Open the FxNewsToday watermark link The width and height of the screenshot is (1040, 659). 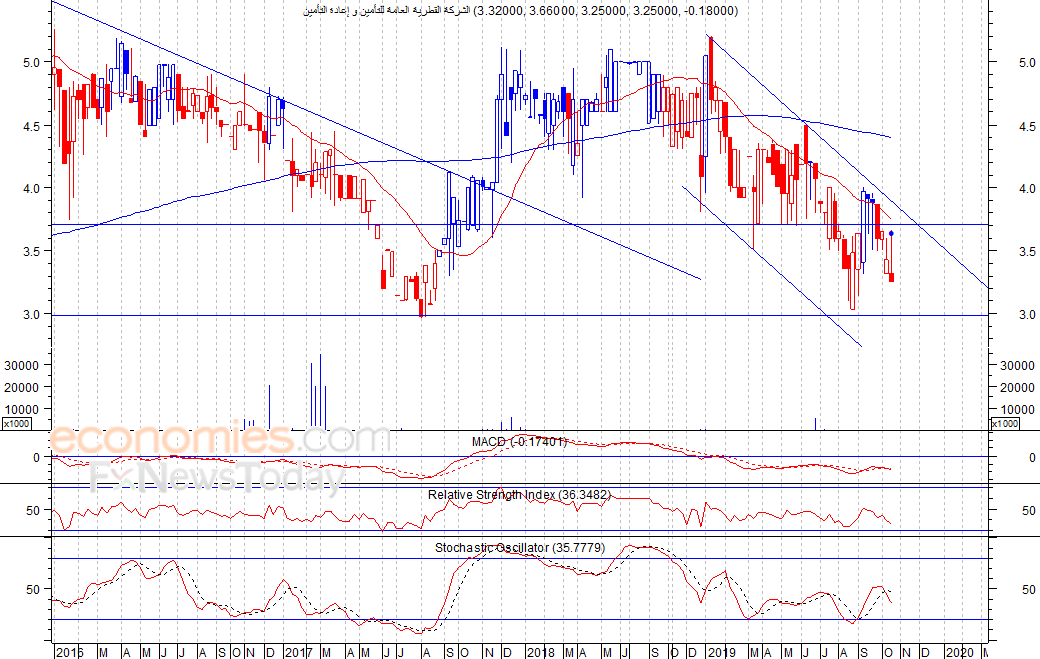click(215, 481)
